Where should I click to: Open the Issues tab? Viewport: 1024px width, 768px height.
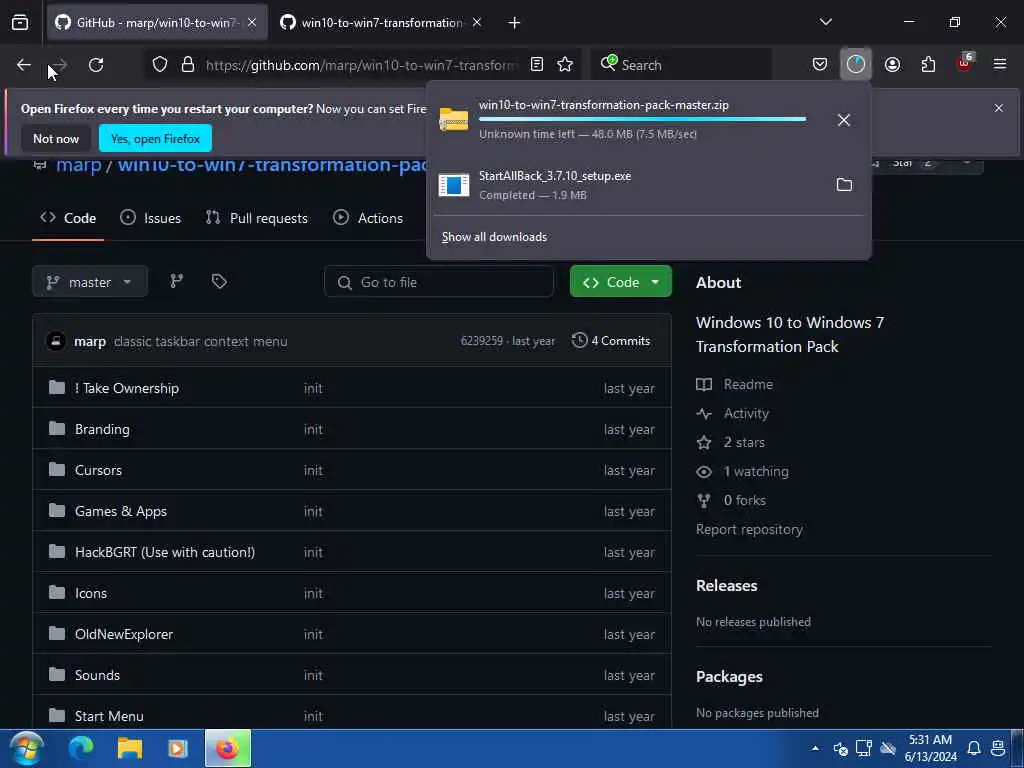coord(150,218)
